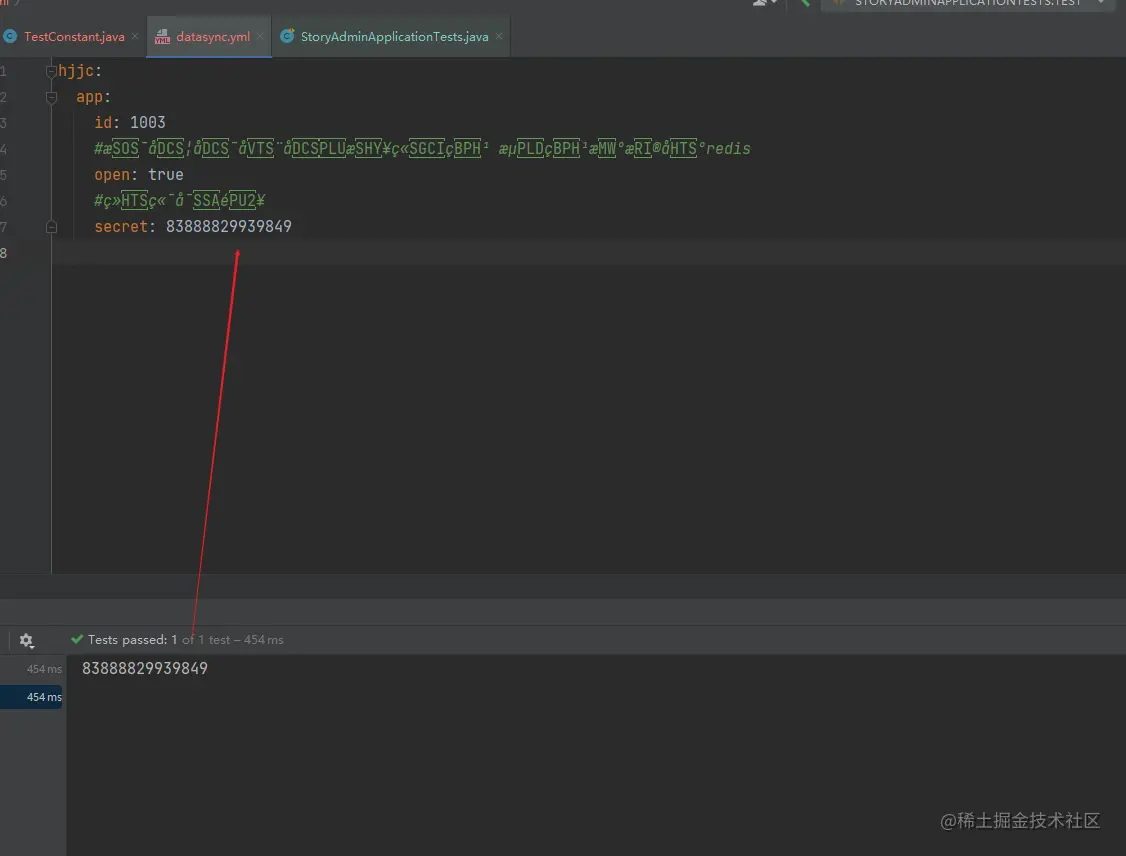Select the highlighted 454 ms test row

click(x=32, y=697)
